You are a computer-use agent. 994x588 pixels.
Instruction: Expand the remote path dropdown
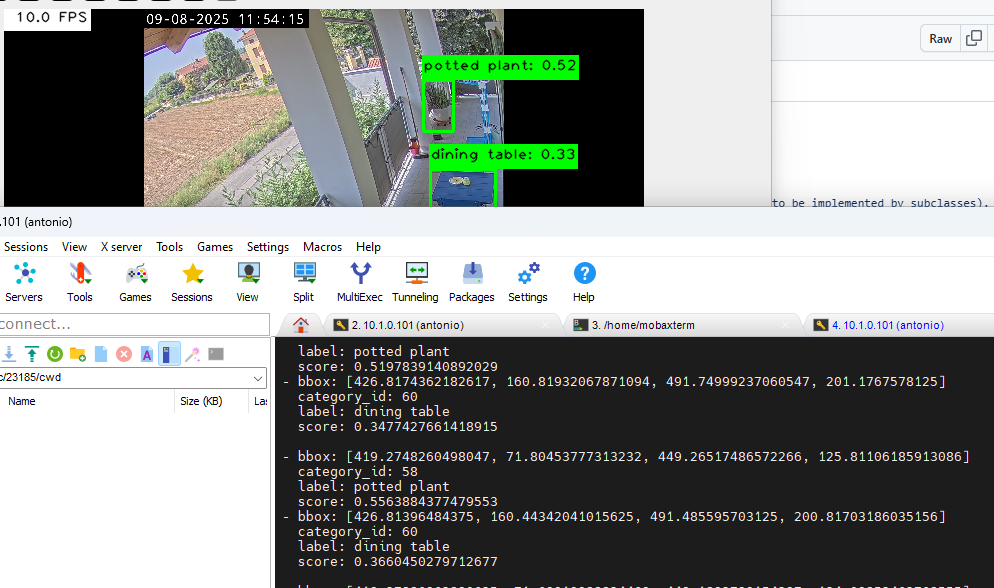pyautogui.click(x=258, y=378)
